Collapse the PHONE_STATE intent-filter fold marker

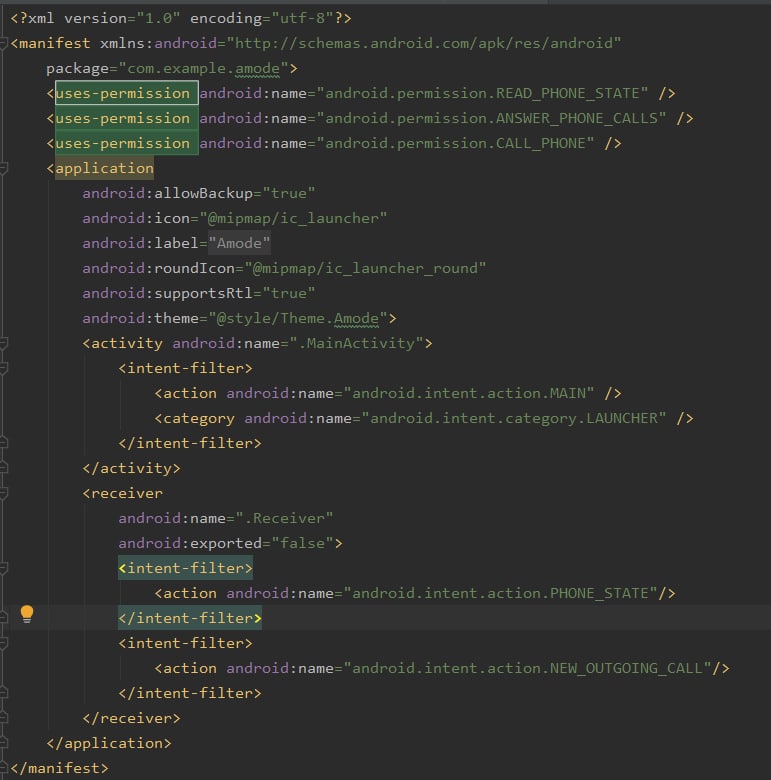[3, 569]
